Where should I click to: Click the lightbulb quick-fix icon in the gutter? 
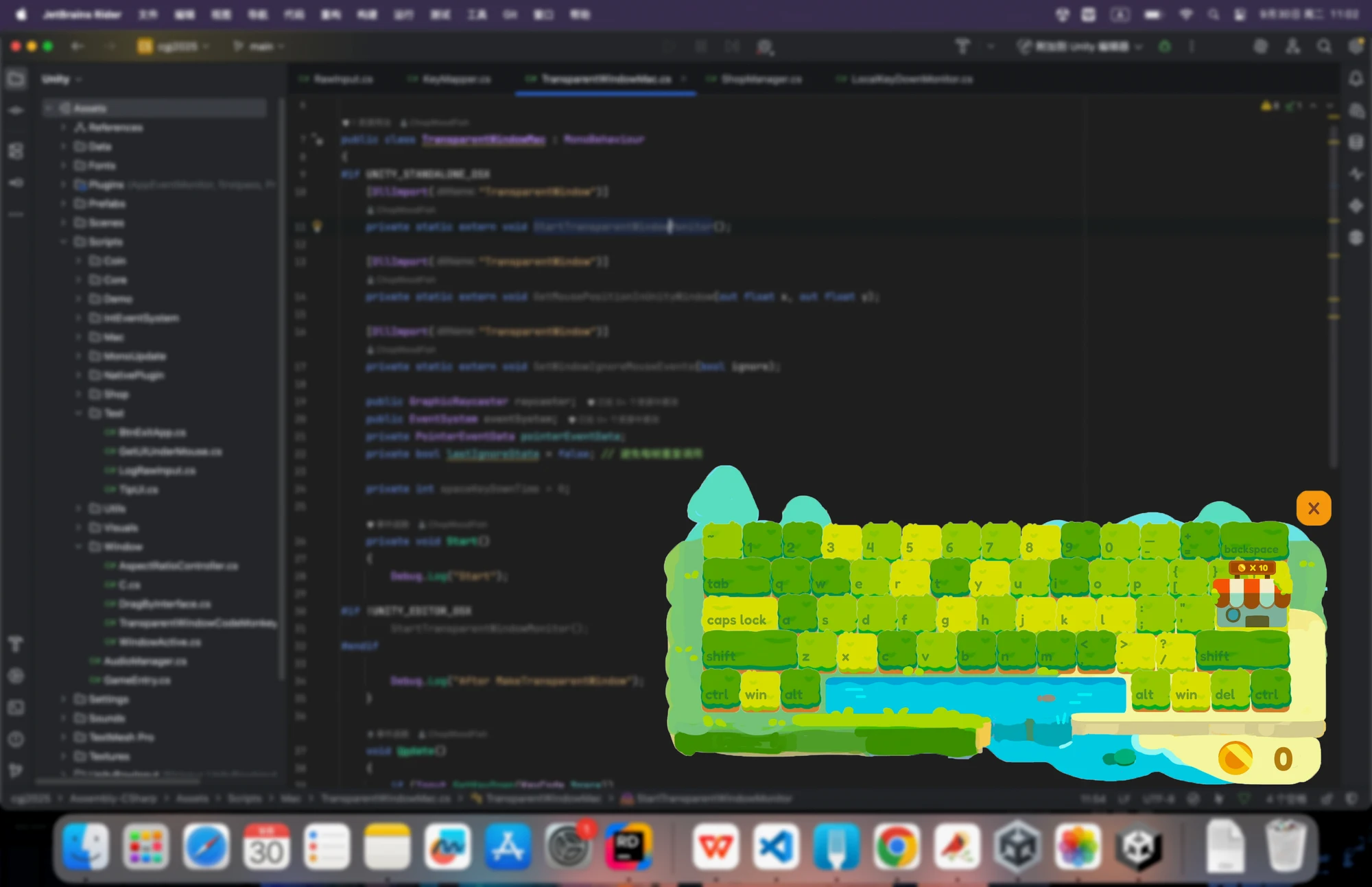317,226
